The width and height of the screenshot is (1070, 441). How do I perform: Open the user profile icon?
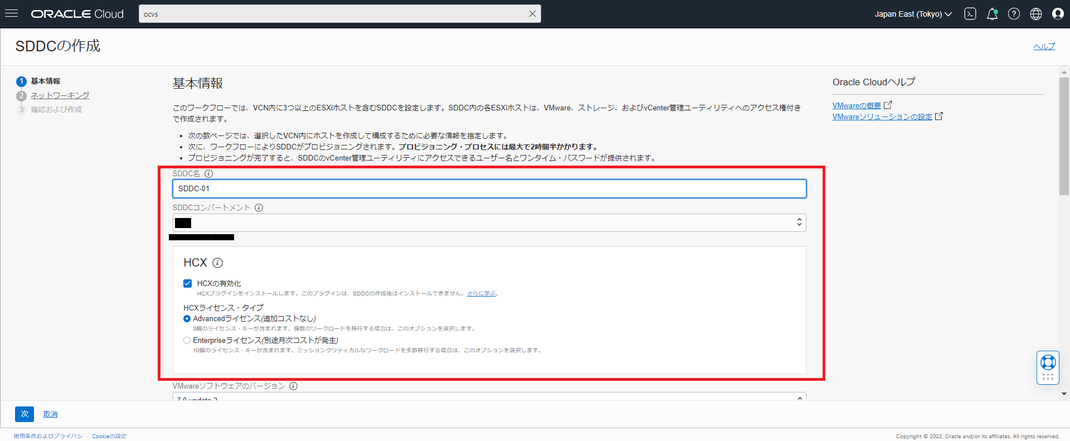[1058, 14]
